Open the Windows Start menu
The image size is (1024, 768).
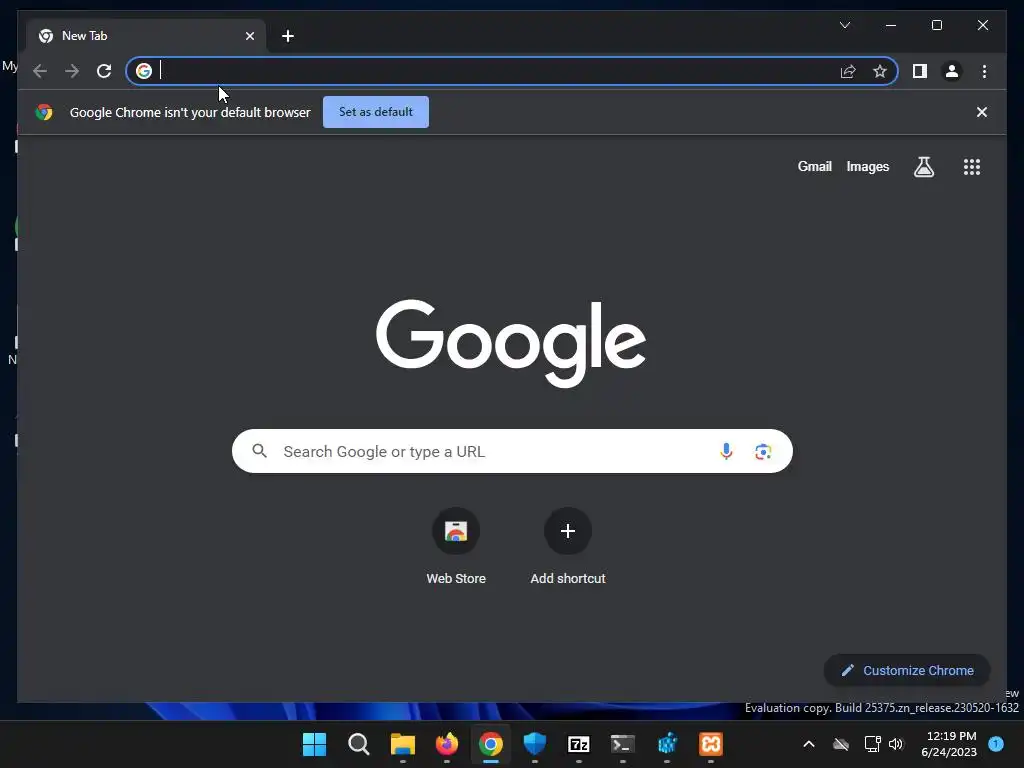pyautogui.click(x=314, y=744)
